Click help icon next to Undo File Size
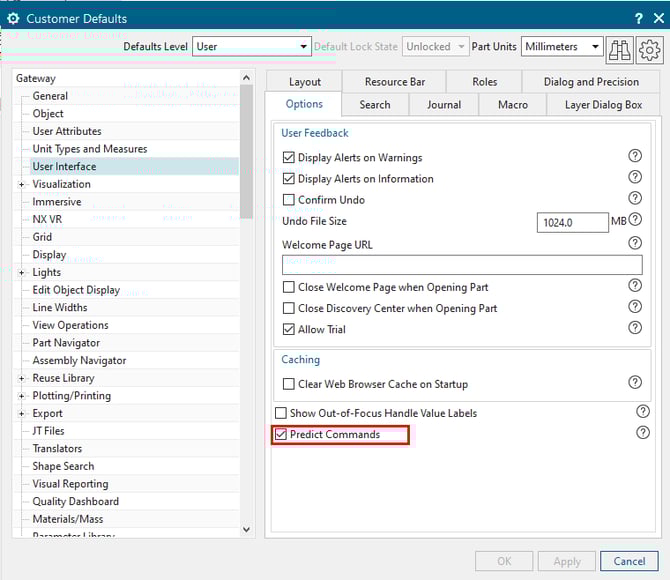670x580 pixels. click(634, 221)
